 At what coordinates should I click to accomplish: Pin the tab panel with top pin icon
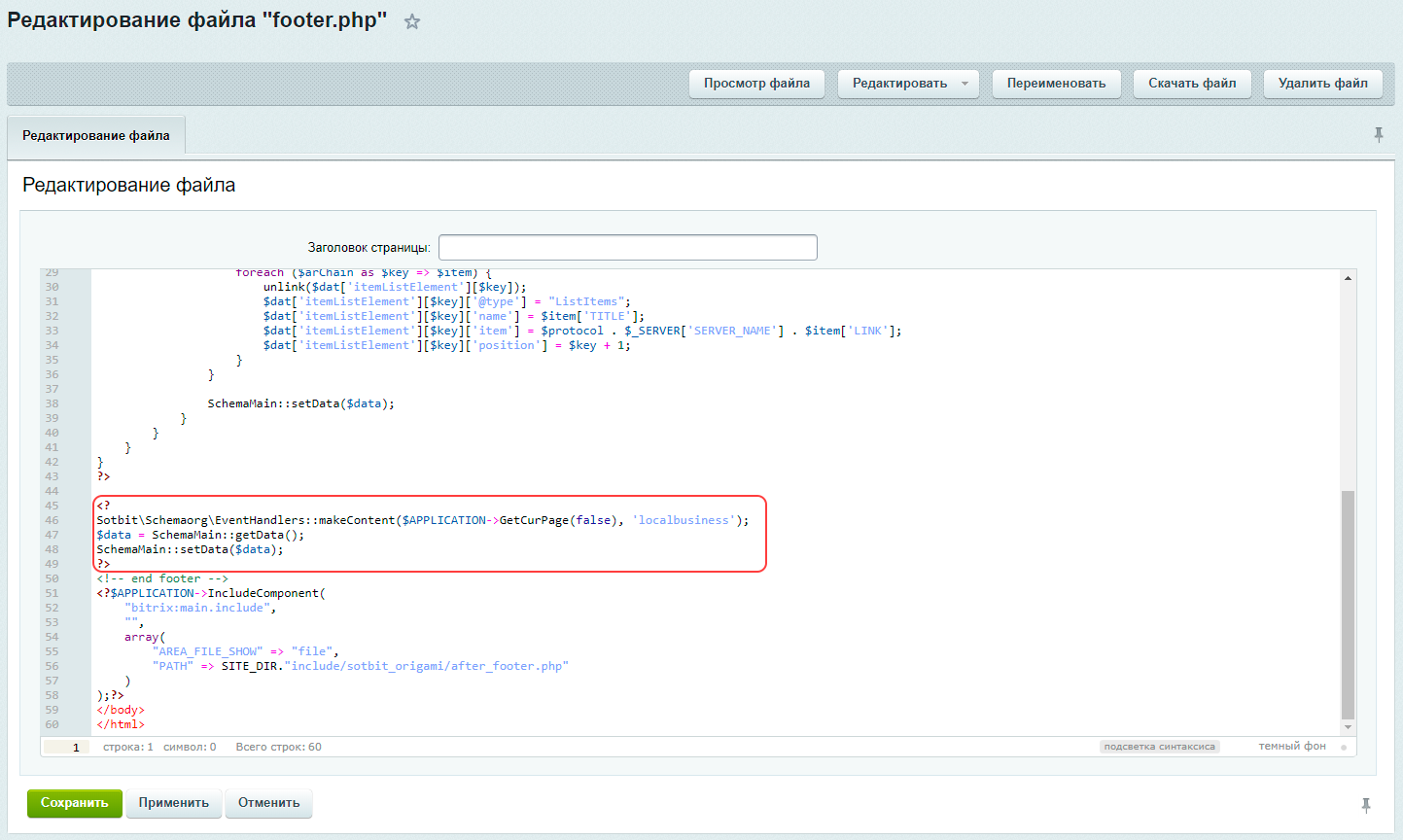1379,135
